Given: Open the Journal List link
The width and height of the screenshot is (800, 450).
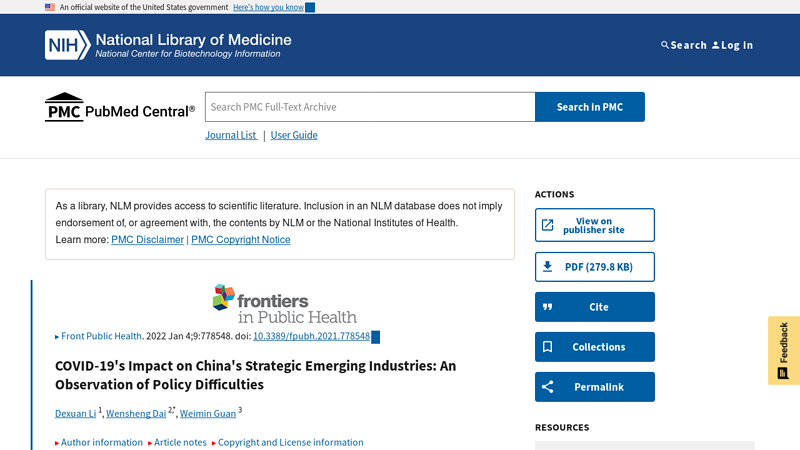Looking at the screenshot, I should (x=231, y=135).
